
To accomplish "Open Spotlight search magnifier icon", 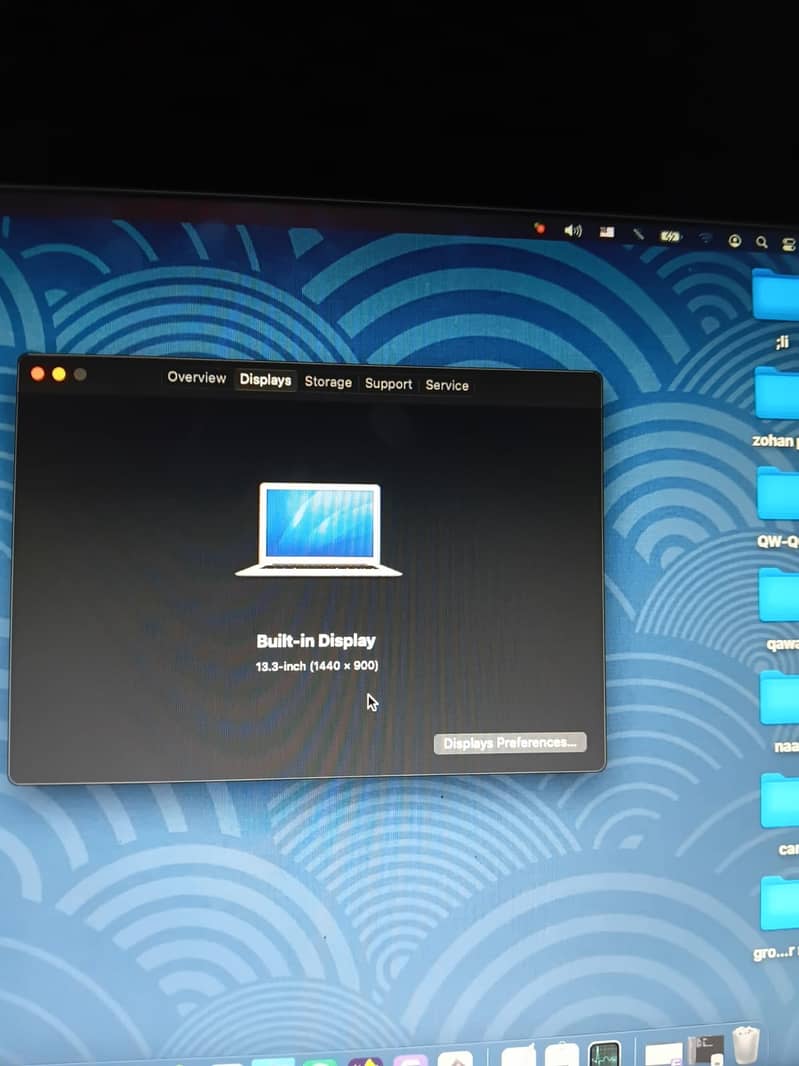I will coord(762,242).
